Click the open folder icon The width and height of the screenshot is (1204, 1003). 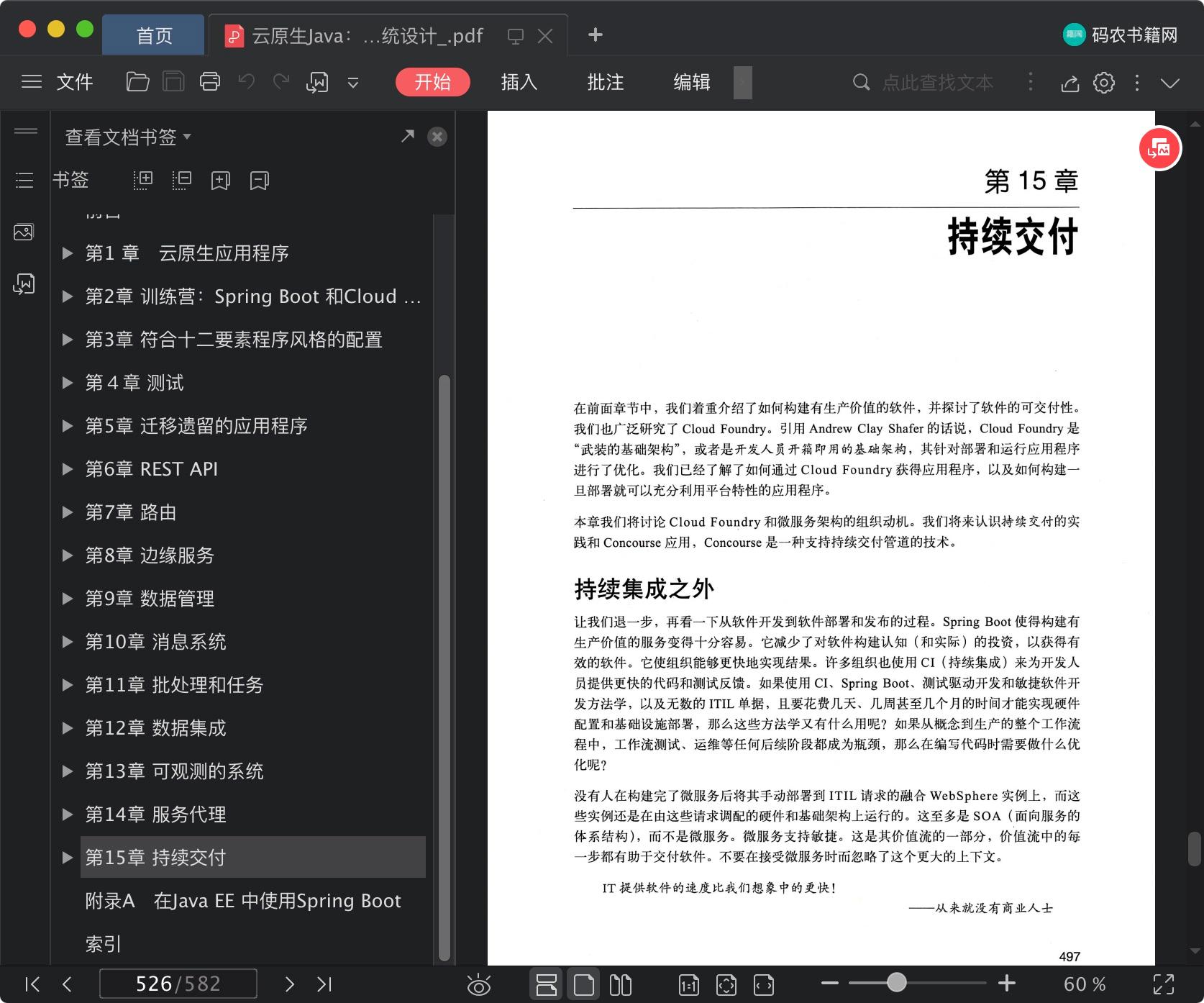coord(137,82)
